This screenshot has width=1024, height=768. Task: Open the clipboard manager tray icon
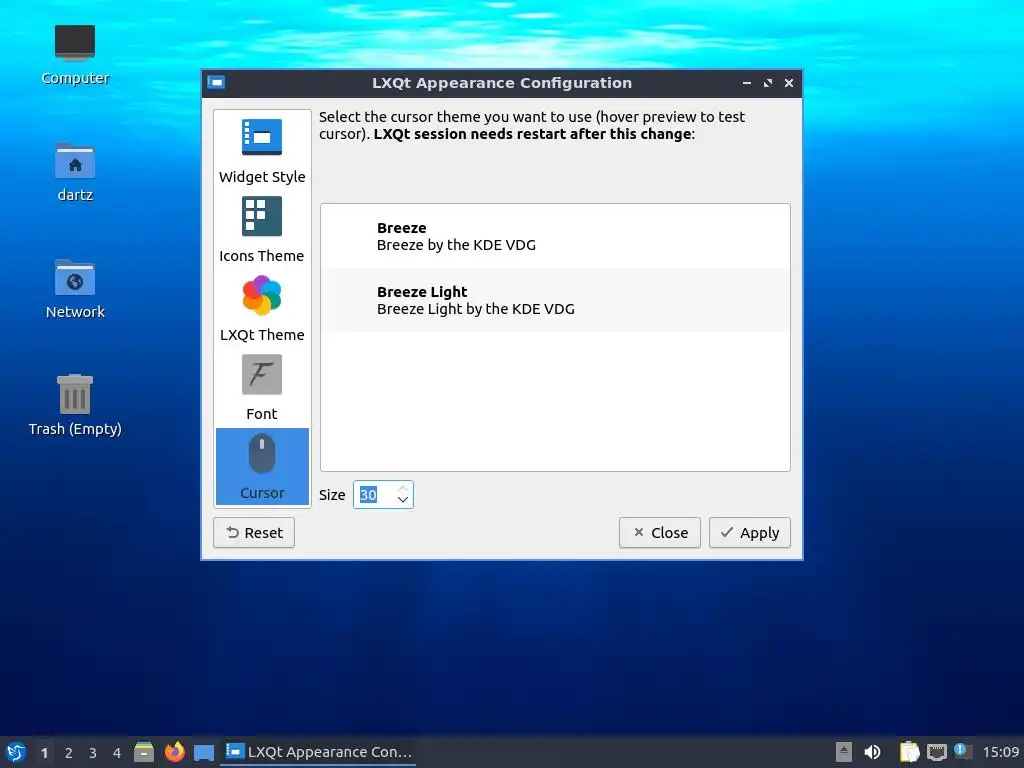(909, 752)
